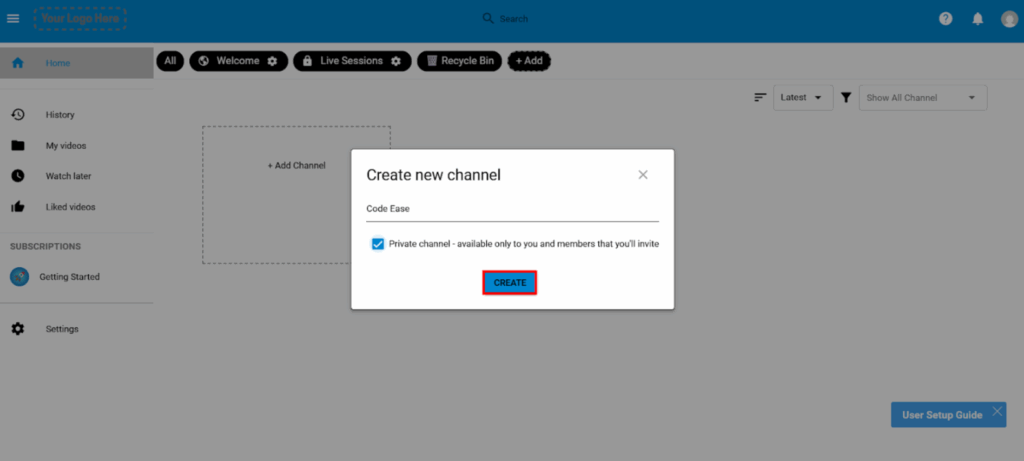The width and height of the screenshot is (1024, 461).
Task: Select the Recycle Bin tab
Action: (x=459, y=61)
